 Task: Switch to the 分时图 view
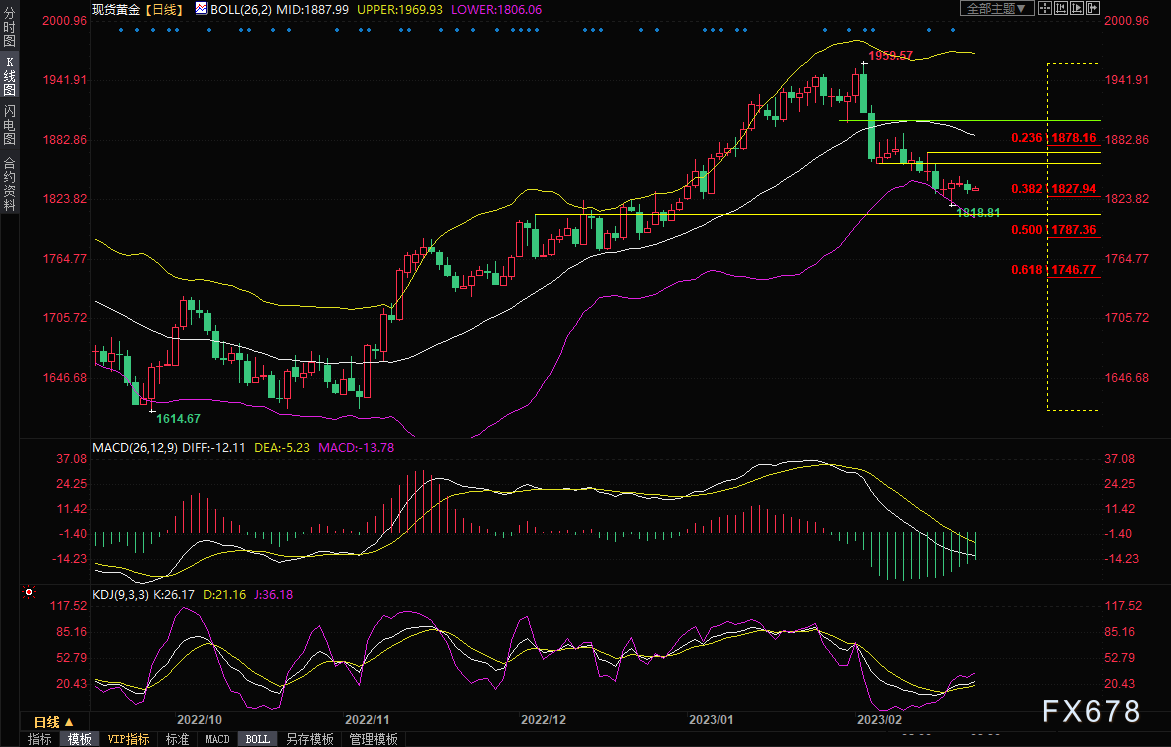(10, 27)
